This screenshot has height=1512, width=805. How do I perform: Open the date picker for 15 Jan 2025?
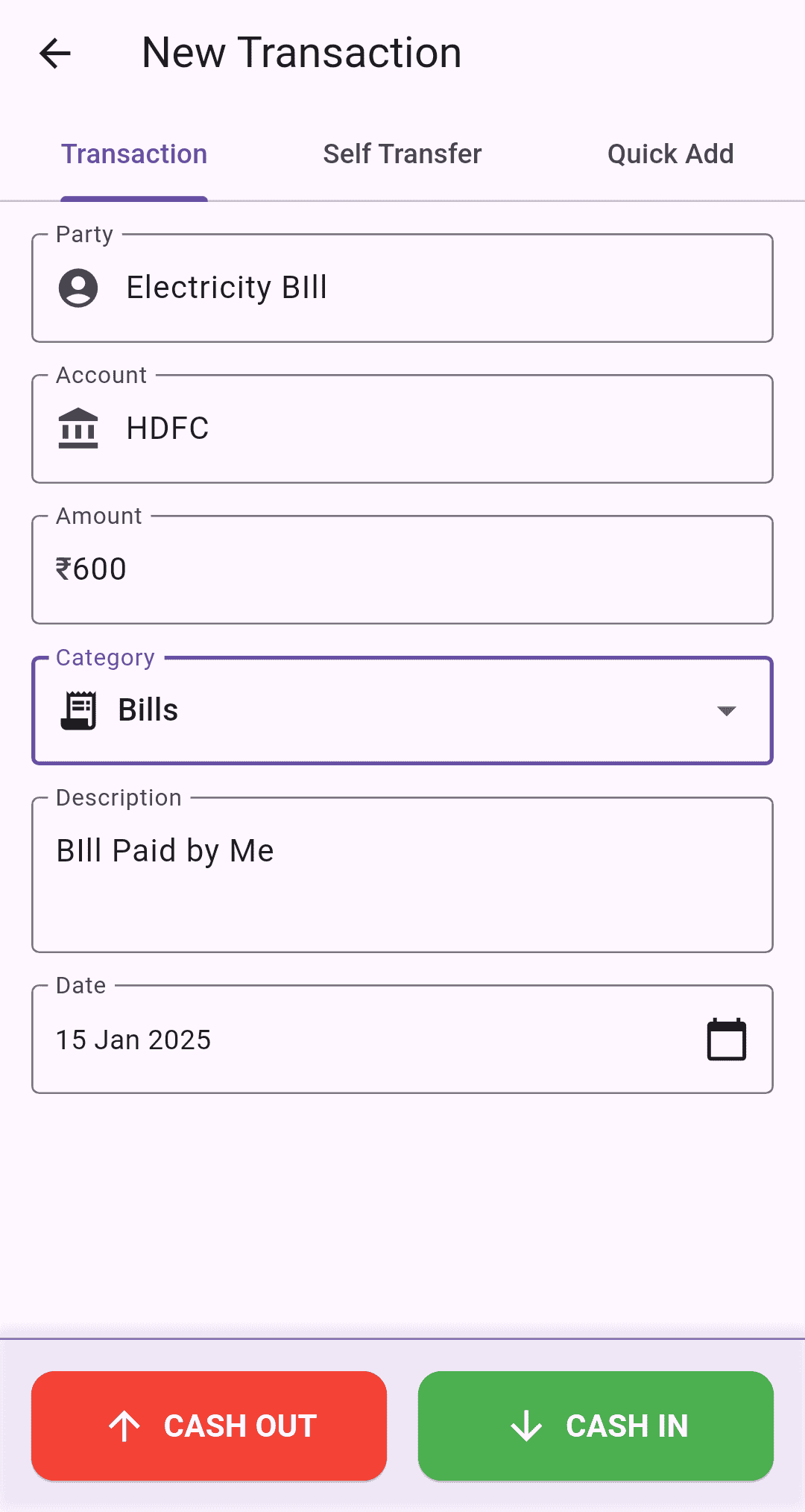(x=402, y=1038)
